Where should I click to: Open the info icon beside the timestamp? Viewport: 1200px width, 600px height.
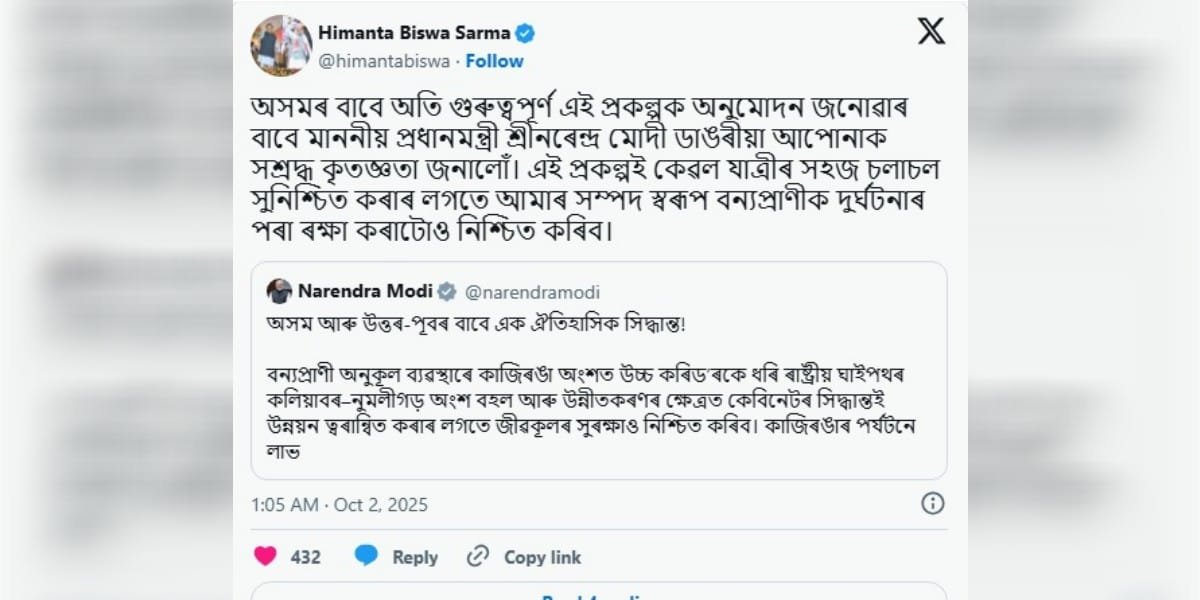click(x=932, y=503)
